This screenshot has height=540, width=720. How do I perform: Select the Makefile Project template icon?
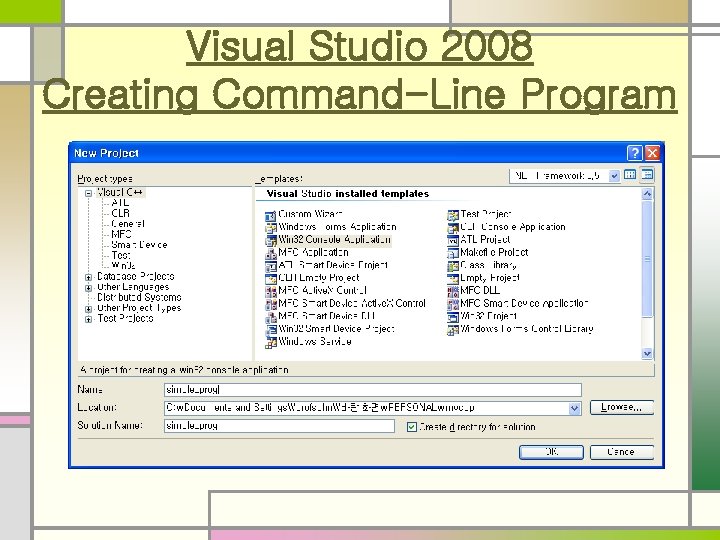click(453, 253)
